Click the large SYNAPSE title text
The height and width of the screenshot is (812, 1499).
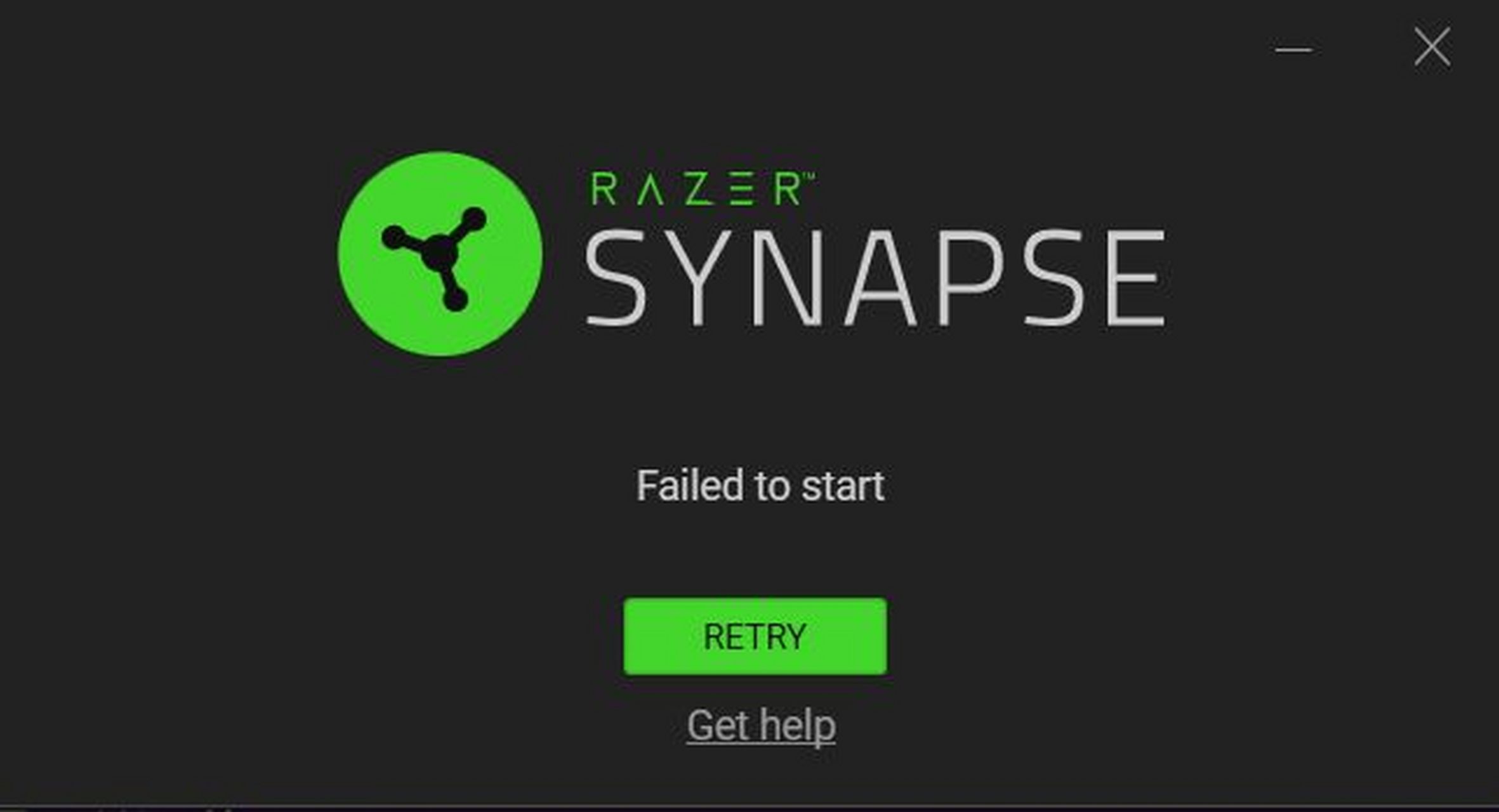[x=876, y=278]
